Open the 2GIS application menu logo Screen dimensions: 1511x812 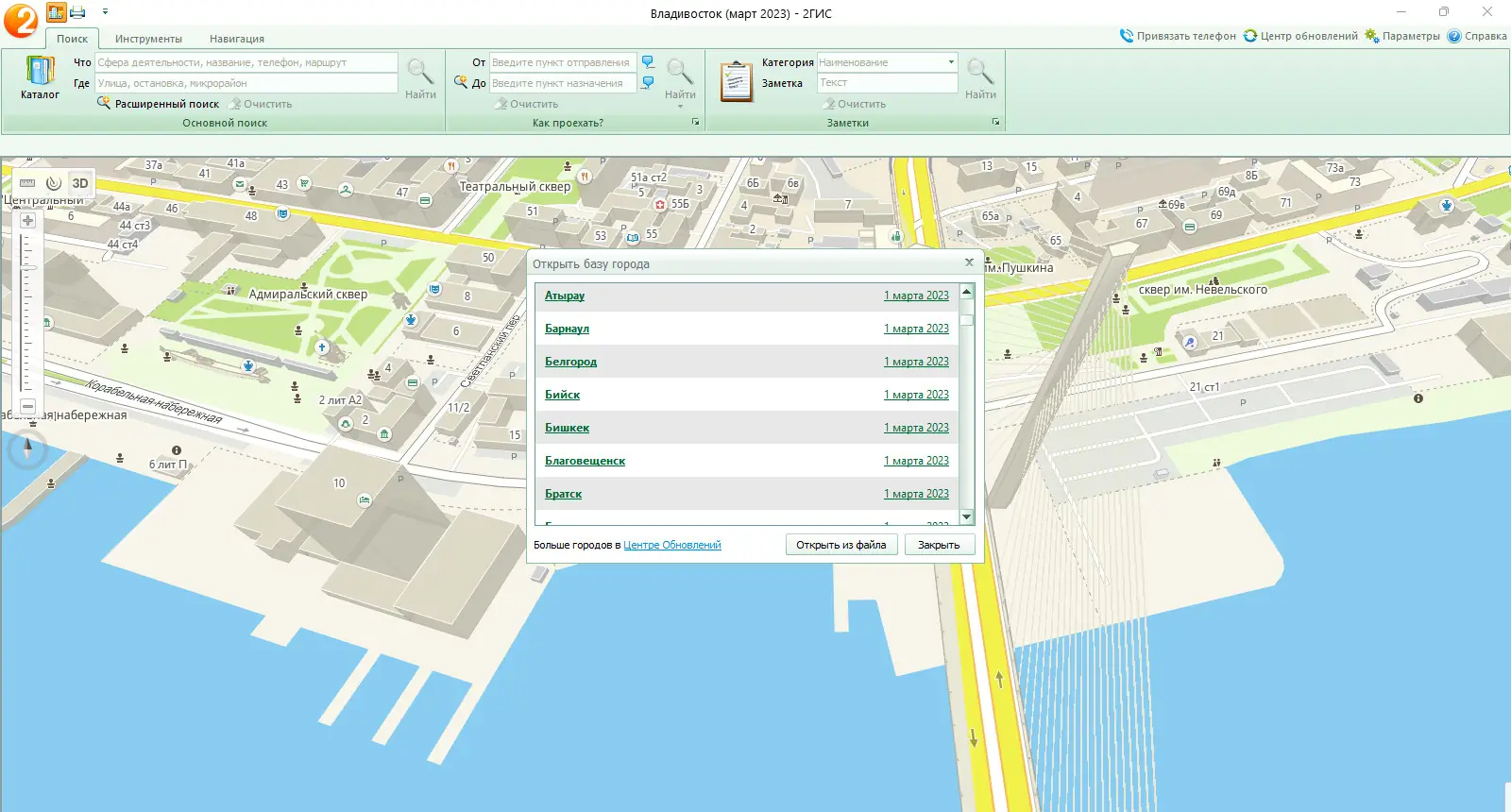pos(21,20)
